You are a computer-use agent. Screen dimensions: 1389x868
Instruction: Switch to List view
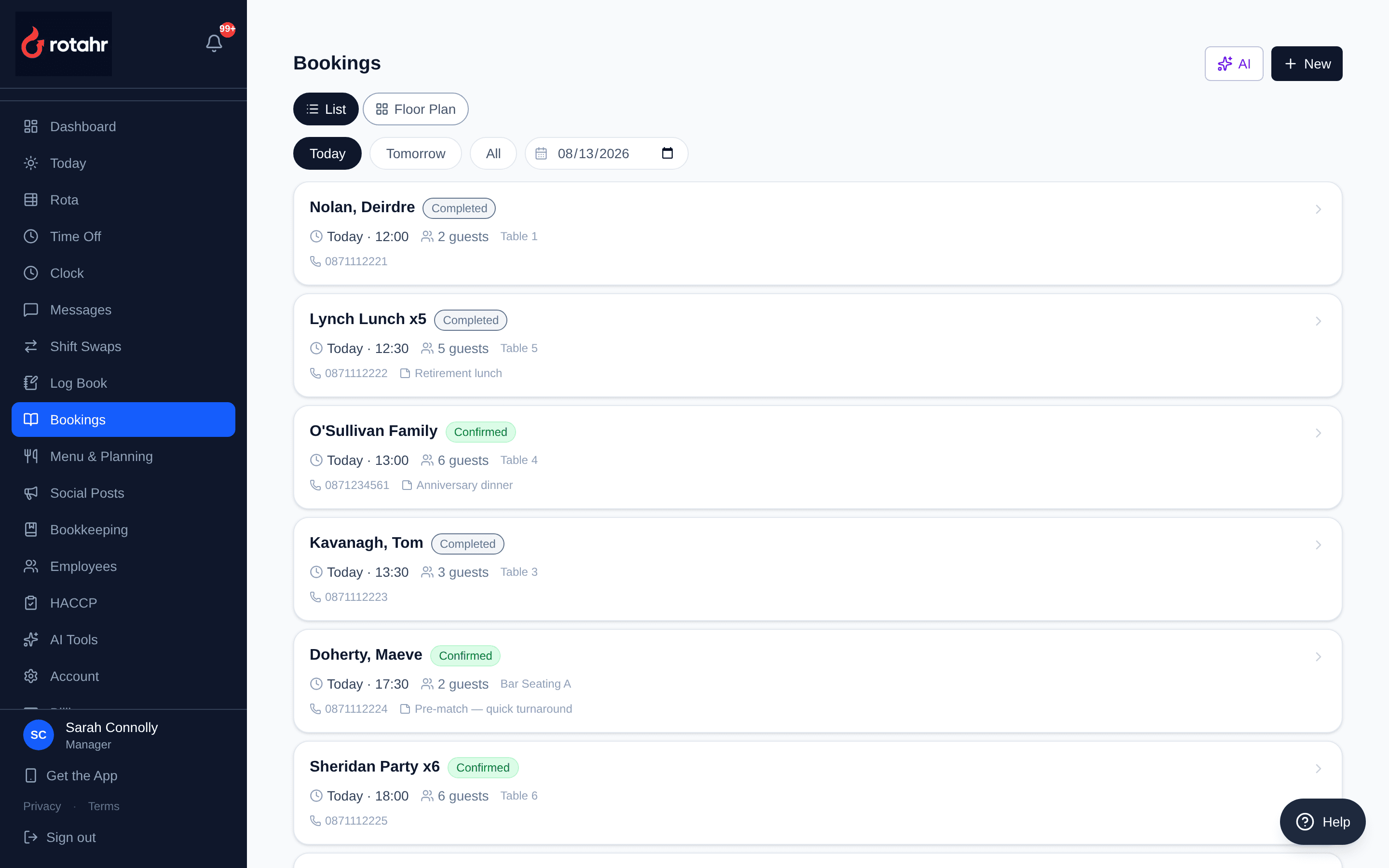click(x=326, y=109)
